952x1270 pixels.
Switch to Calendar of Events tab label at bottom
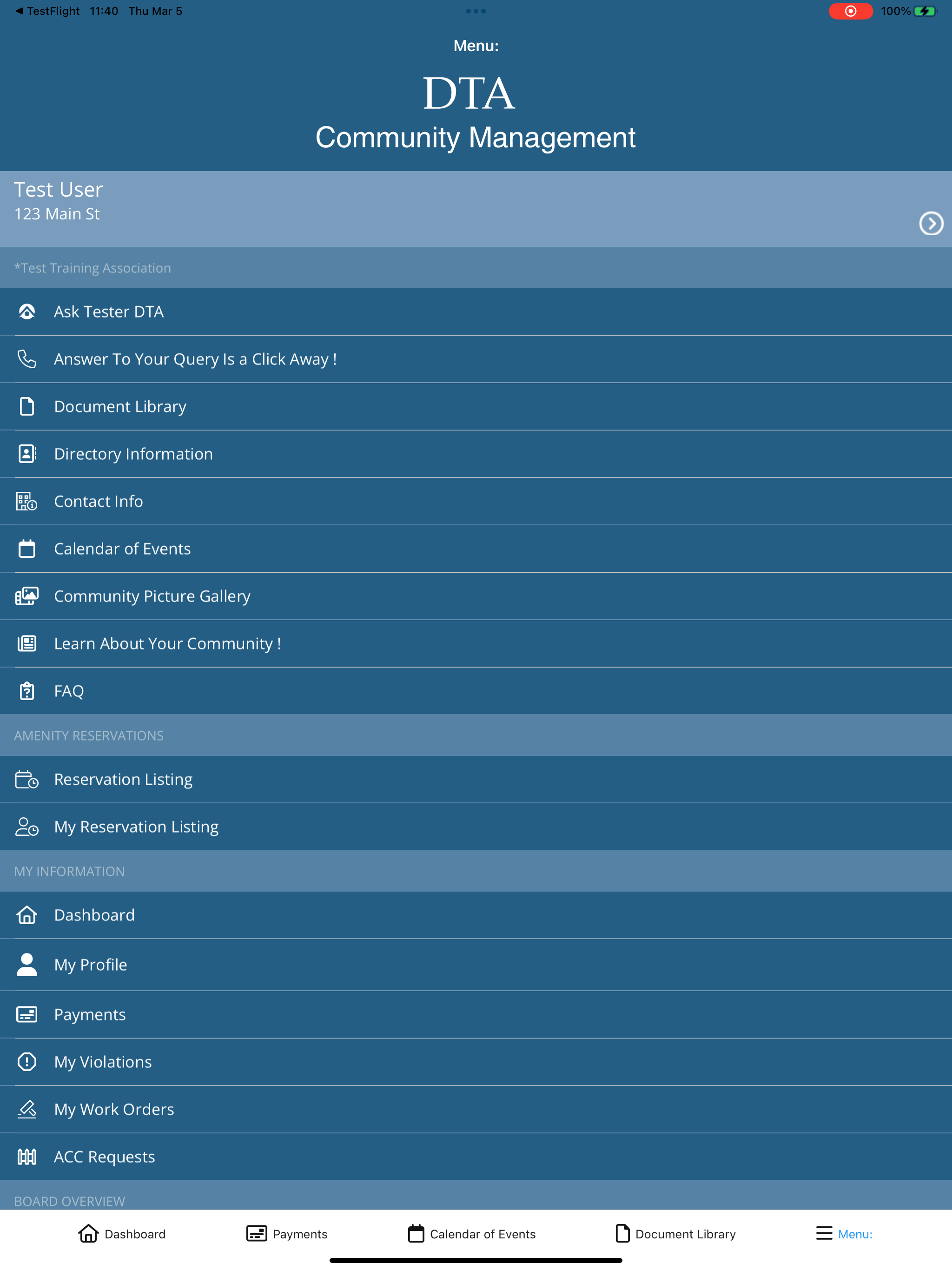(483, 1234)
